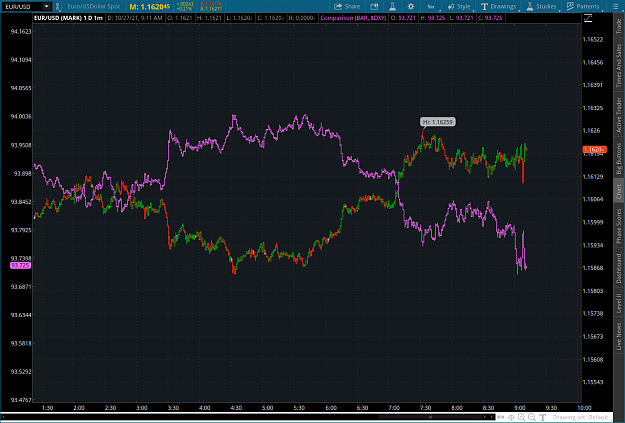Open the chart alert icon next to Share
Viewport: 625px width, 423px height.
[x=374, y=6]
